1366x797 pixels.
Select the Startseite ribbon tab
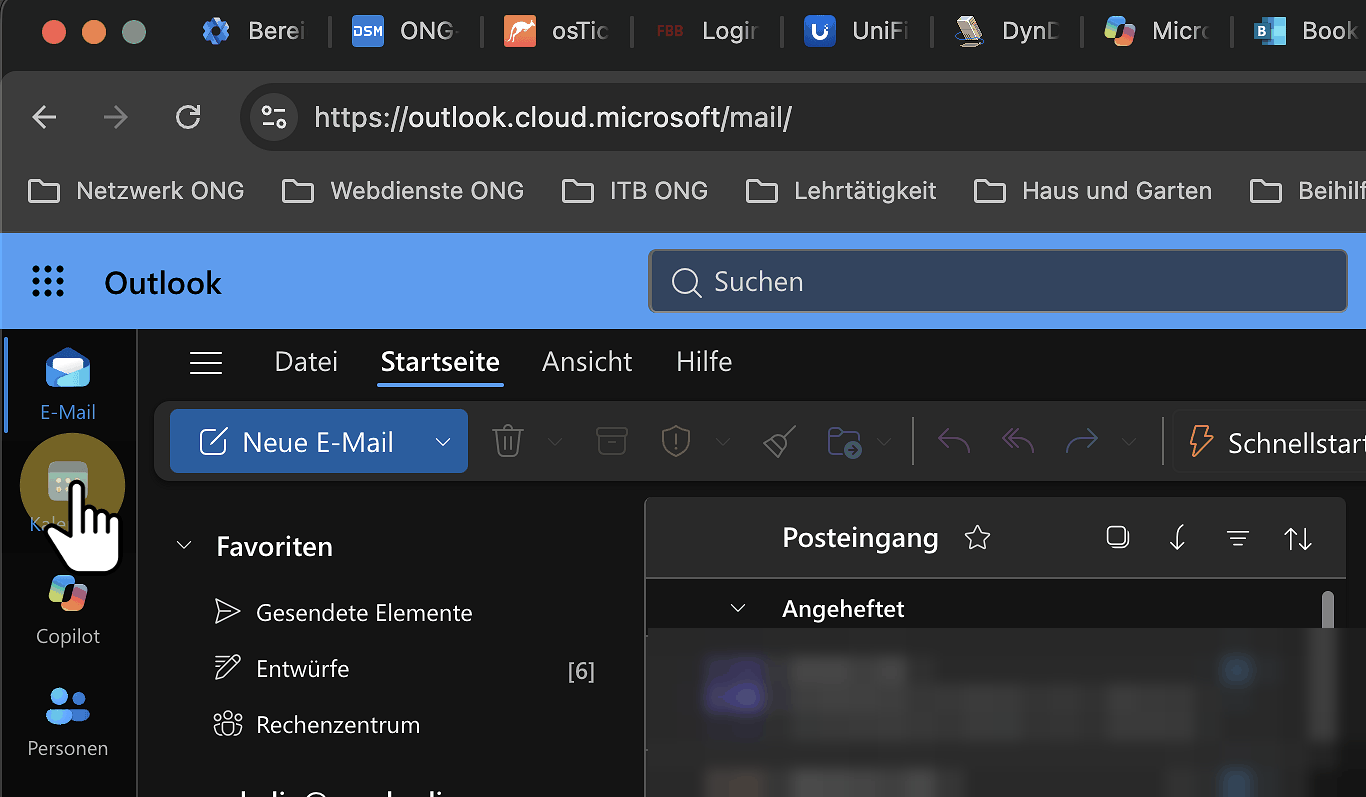click(440, 361)
